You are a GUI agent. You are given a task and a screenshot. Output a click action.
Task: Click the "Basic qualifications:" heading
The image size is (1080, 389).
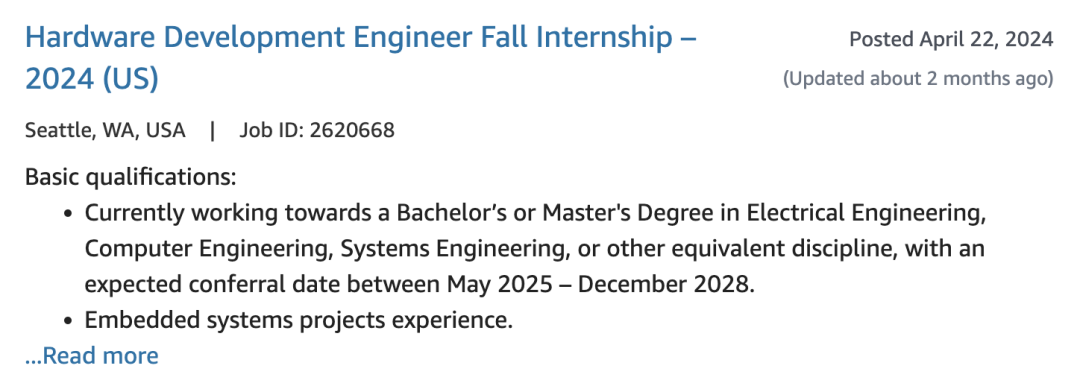[x=131, y=178]
